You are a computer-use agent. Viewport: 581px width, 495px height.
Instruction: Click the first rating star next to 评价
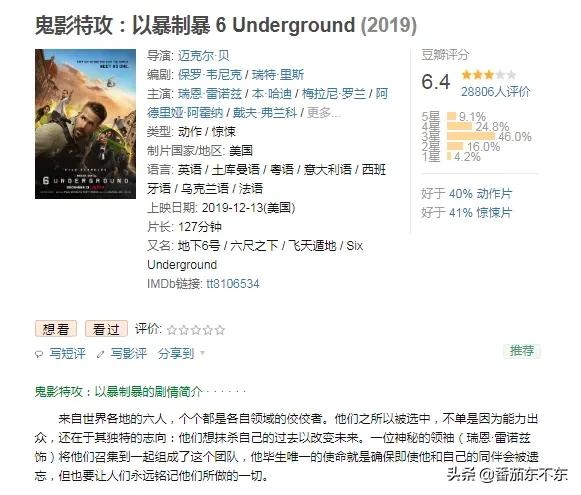(x=172, y=330)
